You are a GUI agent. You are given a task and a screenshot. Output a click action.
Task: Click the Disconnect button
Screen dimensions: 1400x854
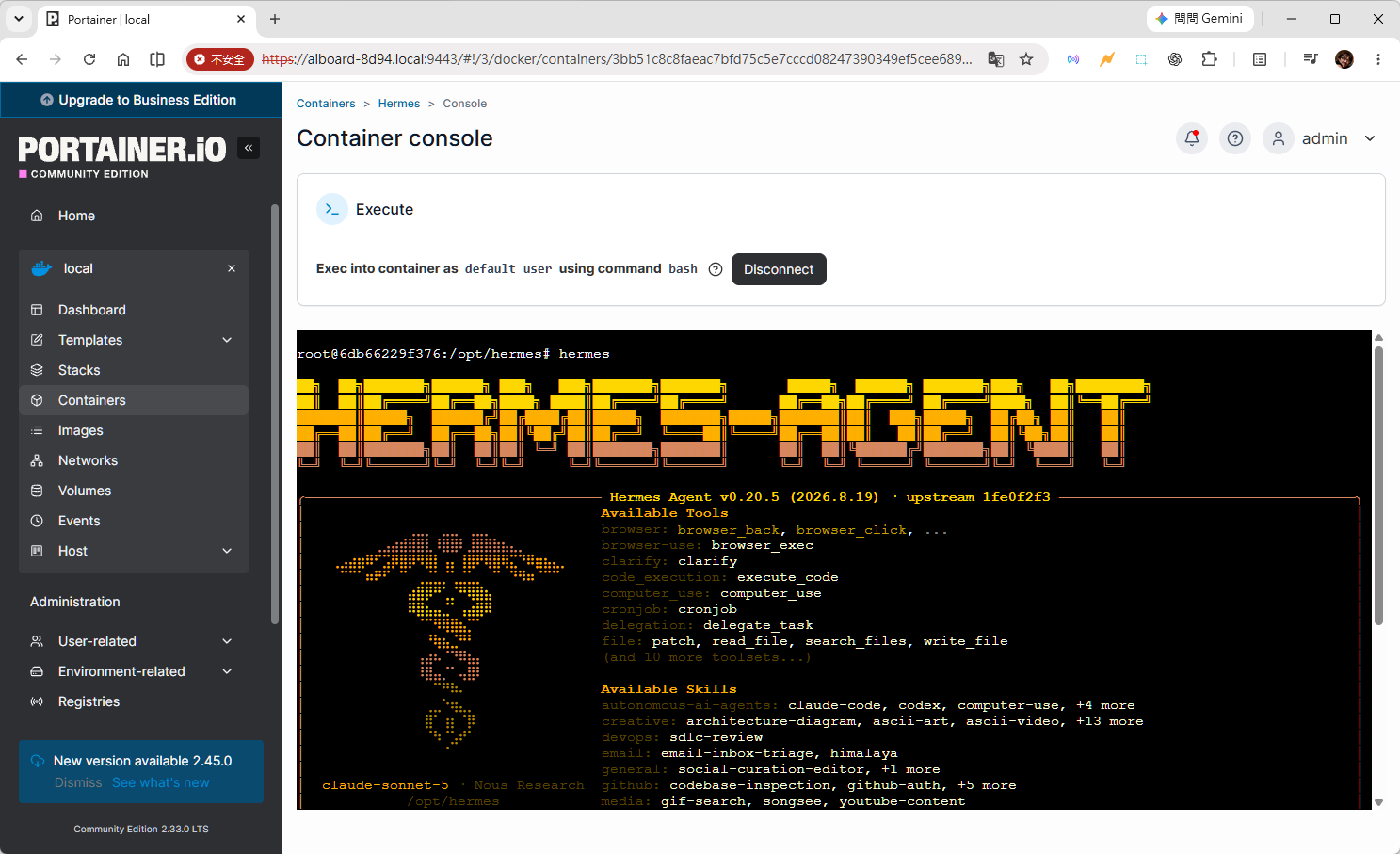(x=779, y=269)
